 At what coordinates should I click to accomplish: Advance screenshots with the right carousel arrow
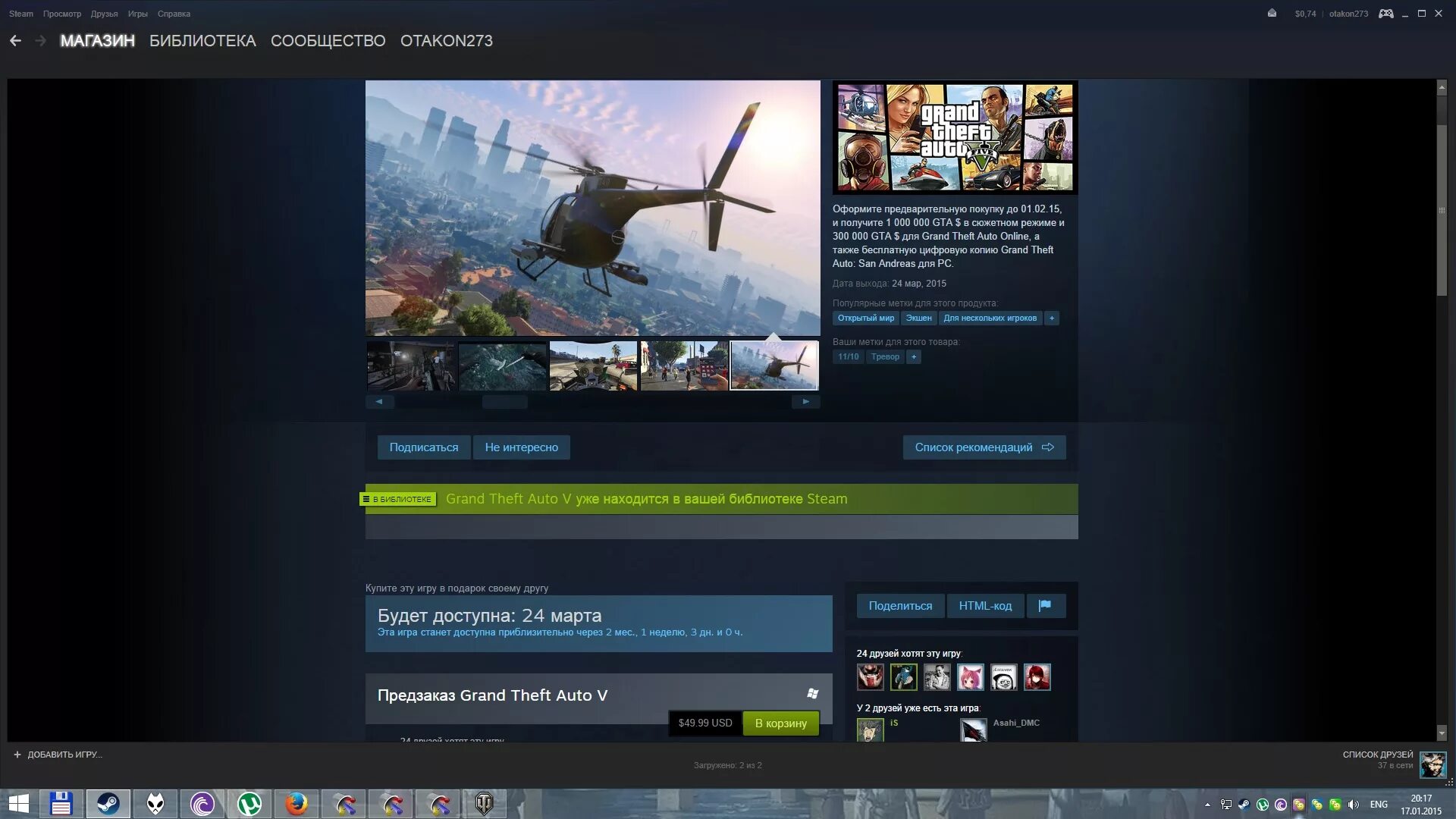[805, 401]
